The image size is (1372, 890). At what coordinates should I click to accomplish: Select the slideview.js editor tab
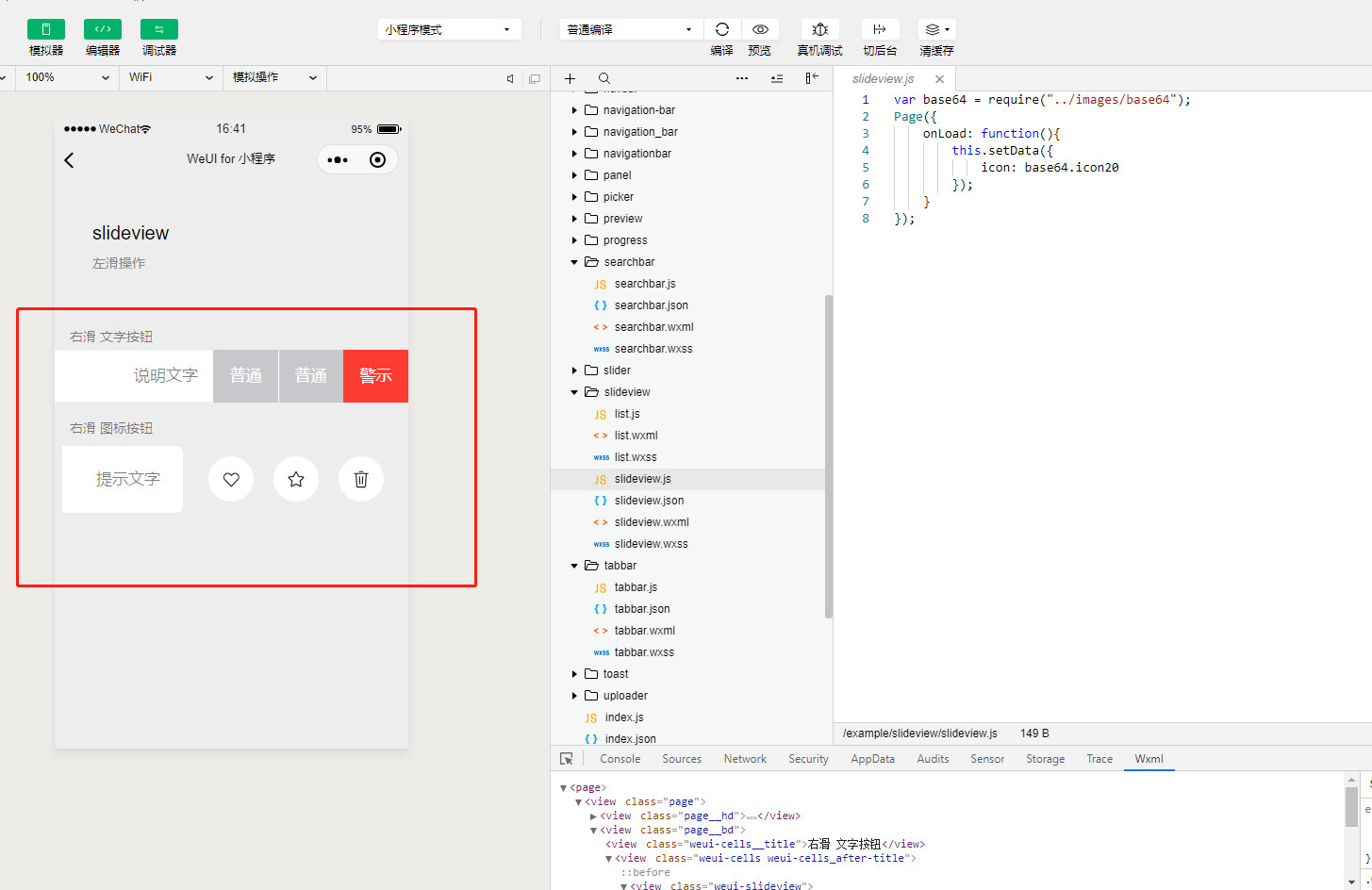884,79
